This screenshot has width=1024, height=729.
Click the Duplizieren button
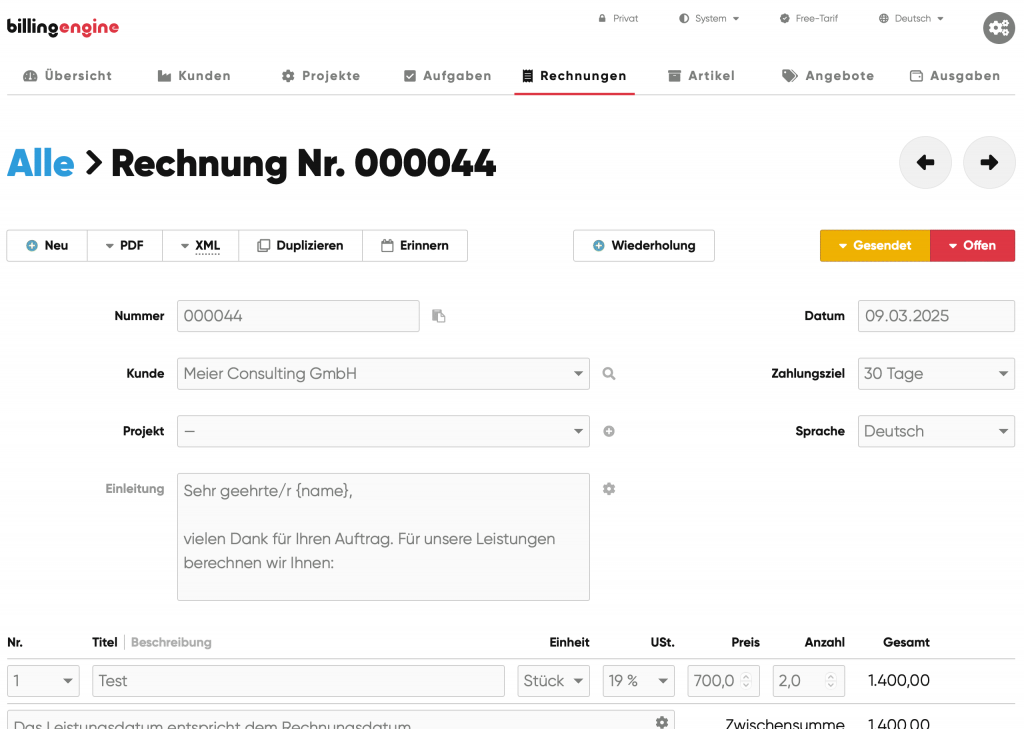(300, 246)
